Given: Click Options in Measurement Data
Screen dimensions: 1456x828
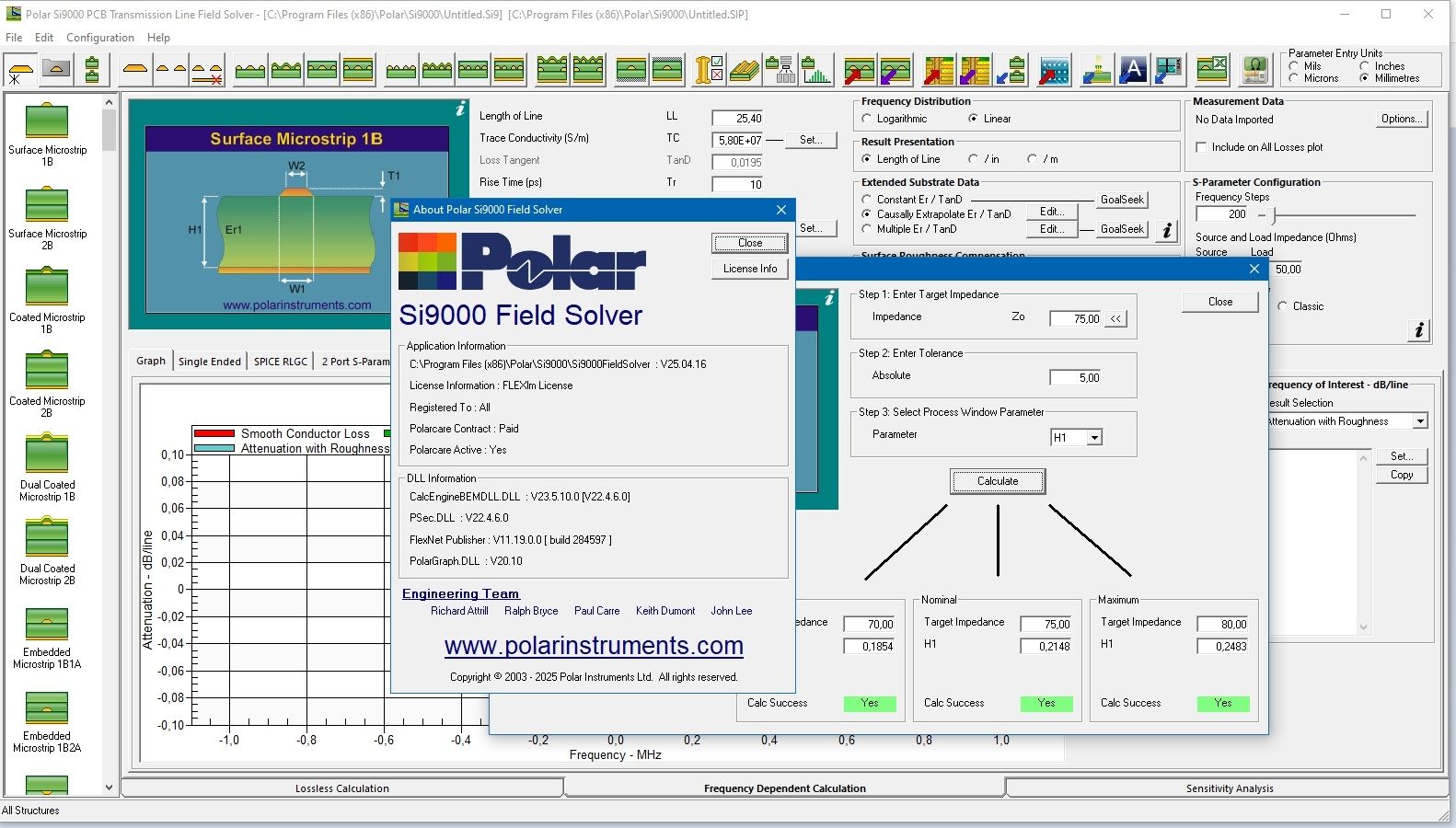Looking at the screenshot, I should tap(1402, 119).
